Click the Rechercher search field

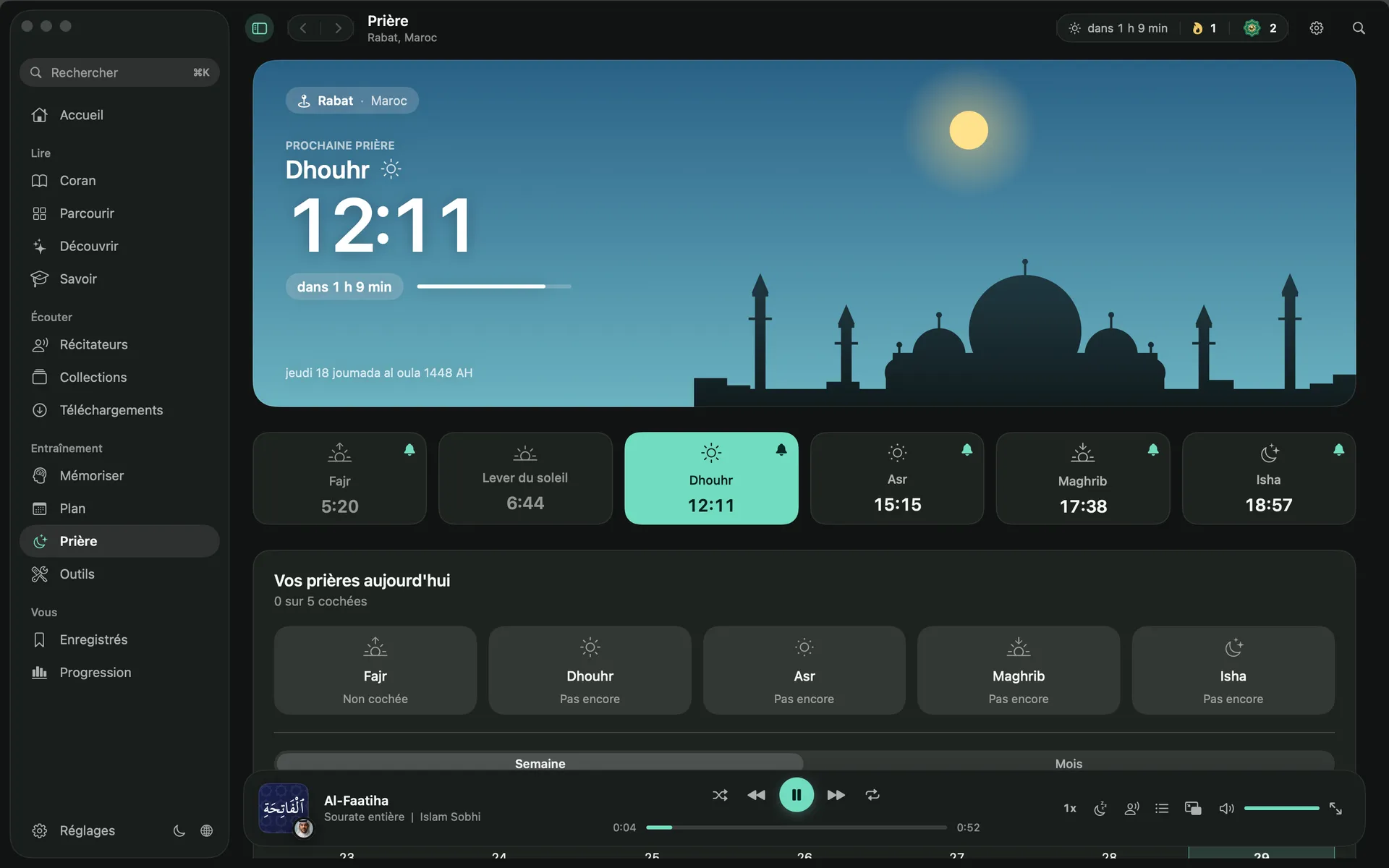point(119,72)
